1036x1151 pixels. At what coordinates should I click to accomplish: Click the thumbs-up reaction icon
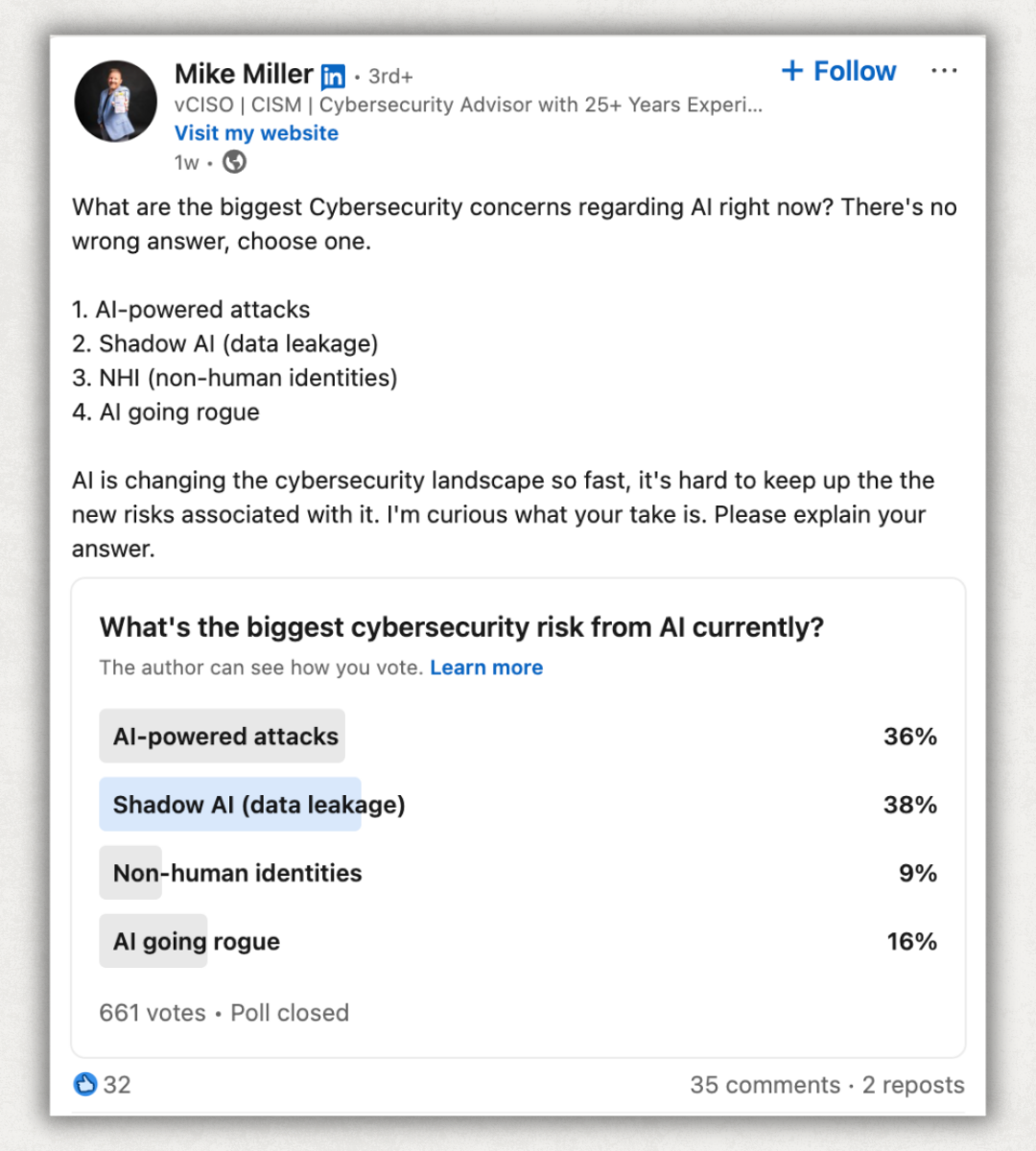coord(85,1084)
